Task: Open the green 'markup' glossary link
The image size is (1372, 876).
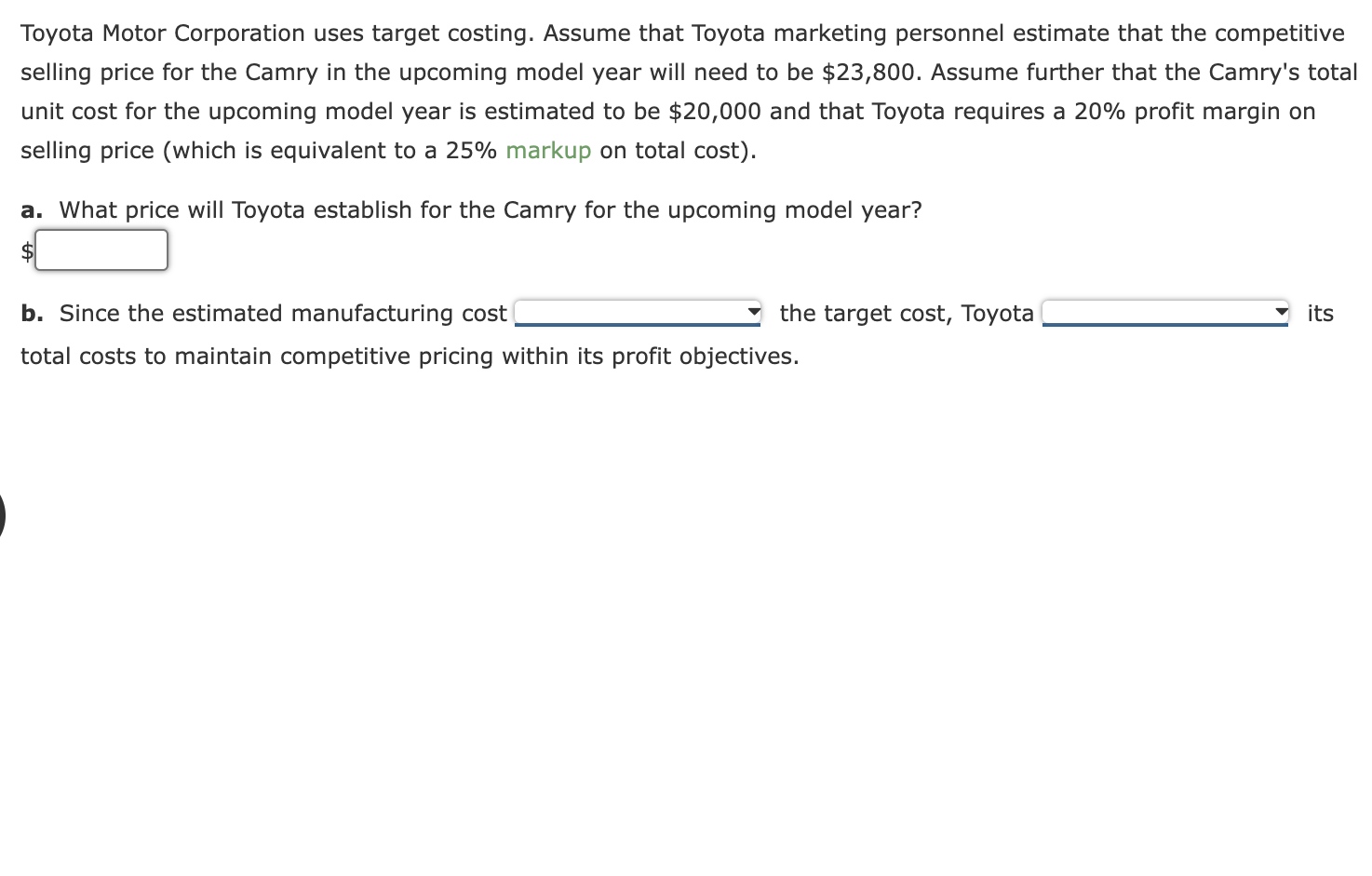Action: coord(548,151)
